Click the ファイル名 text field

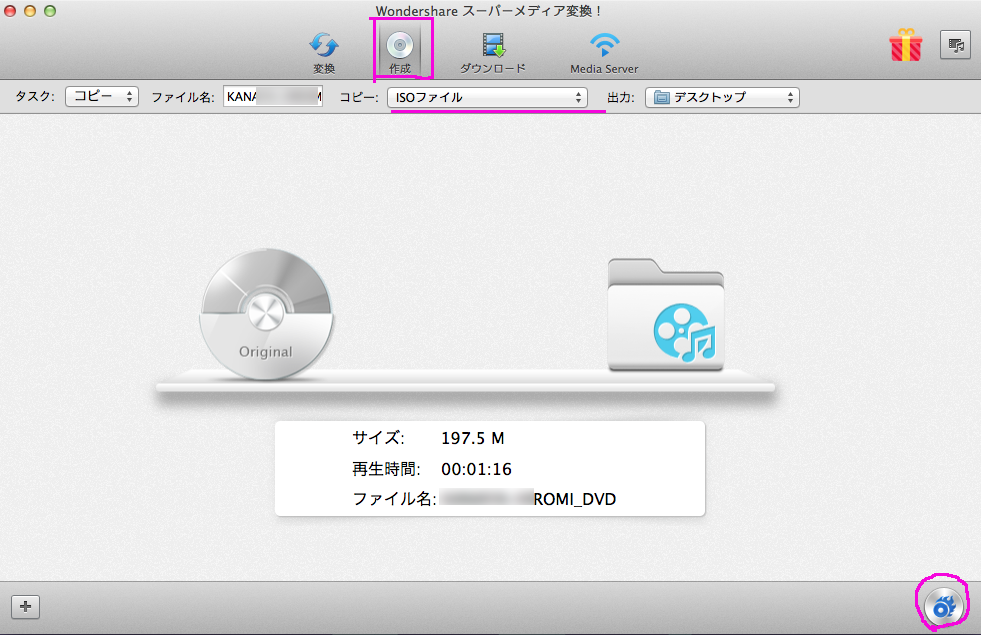273,96
